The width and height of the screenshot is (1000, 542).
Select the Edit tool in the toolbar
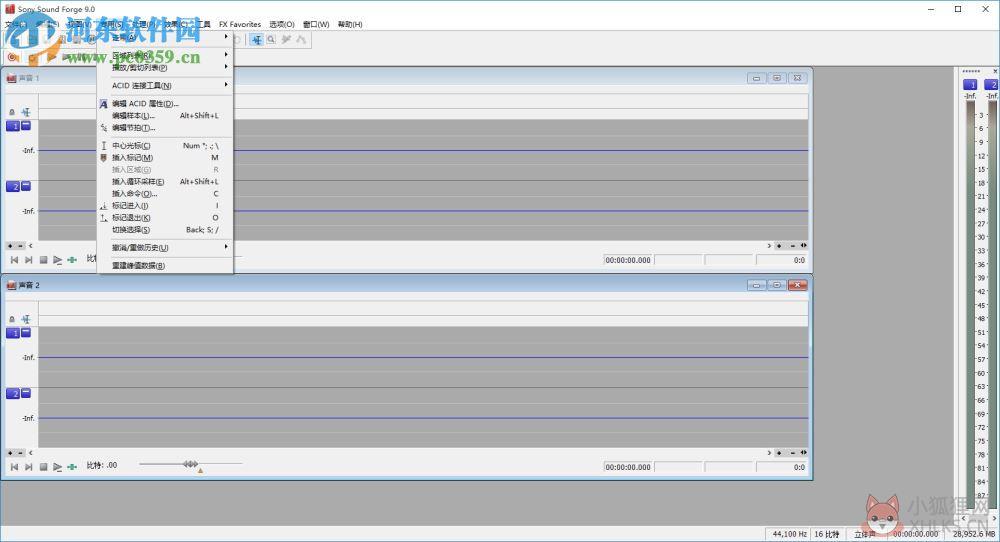click(x=256, y=40)
